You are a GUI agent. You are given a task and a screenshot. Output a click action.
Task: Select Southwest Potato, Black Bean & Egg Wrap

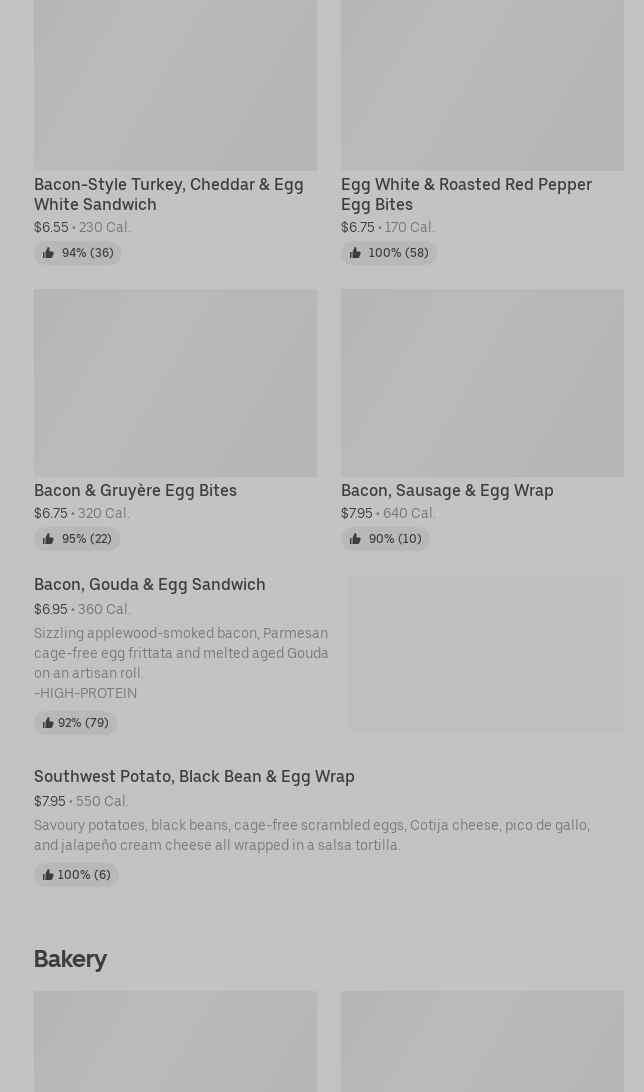(x=194, y=776)
